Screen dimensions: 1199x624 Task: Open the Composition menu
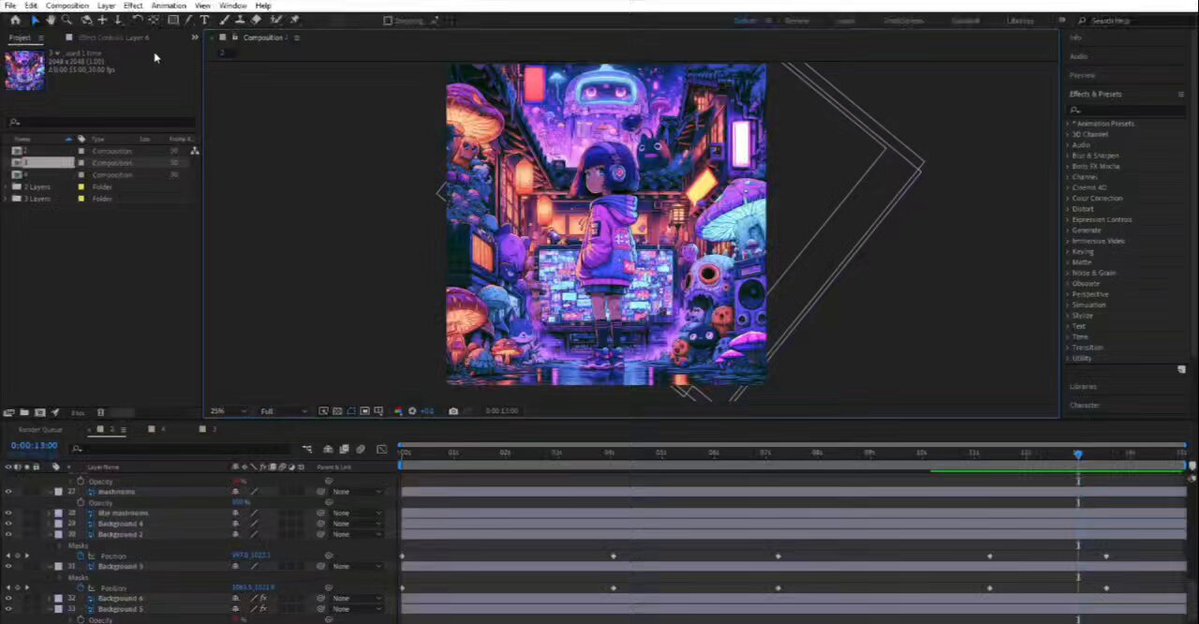click(x=67, y=5)
